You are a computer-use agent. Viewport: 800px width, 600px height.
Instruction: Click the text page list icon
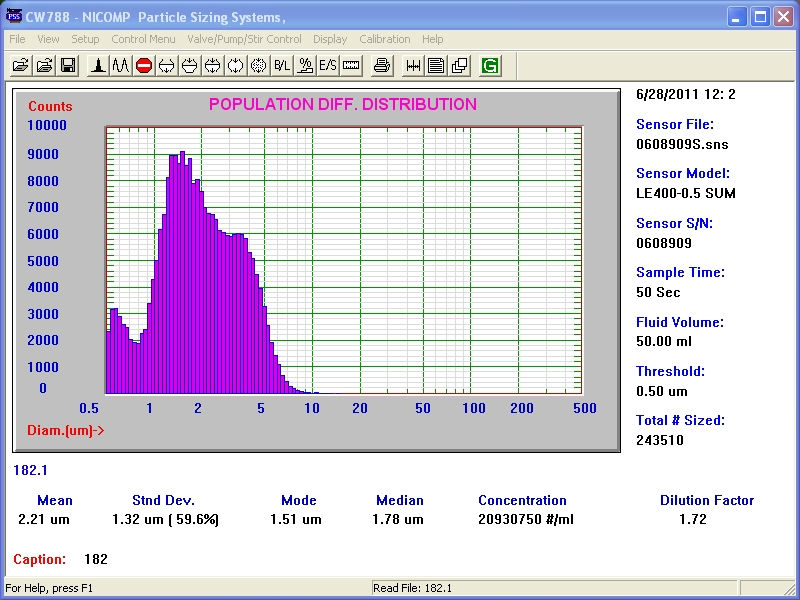(x=436, y=66)
